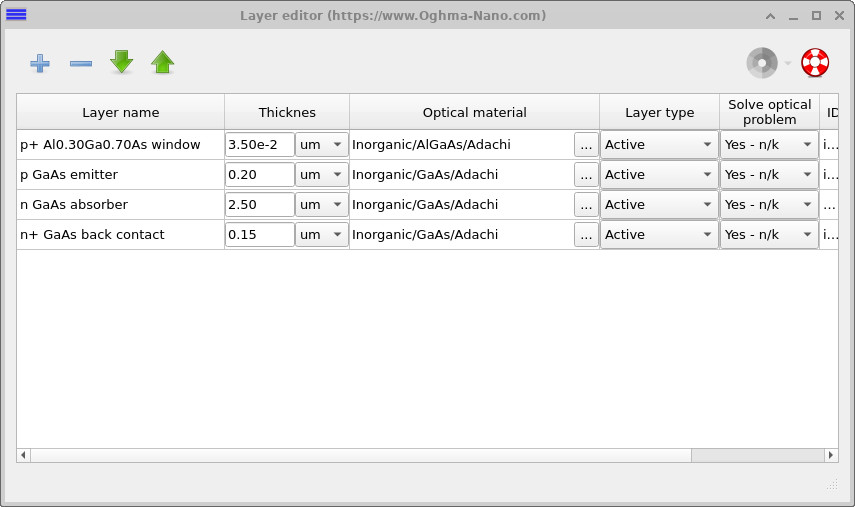Screen dimensions: 855x507
Task: Click the Thicknes column header
Action: click(x=287, y=112)
